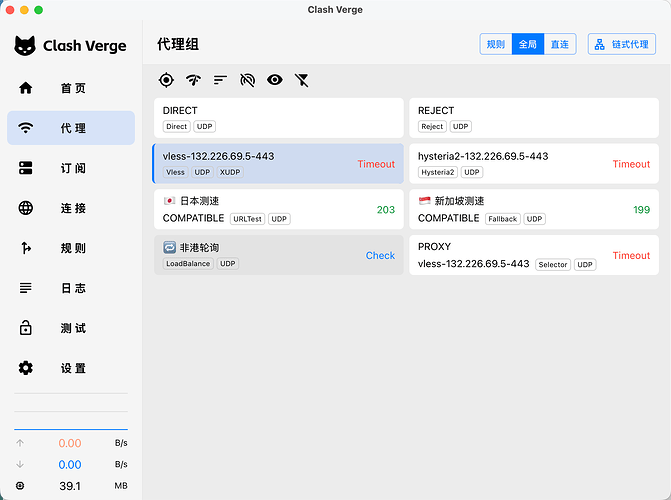Click the URLTest tag on 日本测速
The height and width of the screenshot is (500, 671).
tap(247, 219)
